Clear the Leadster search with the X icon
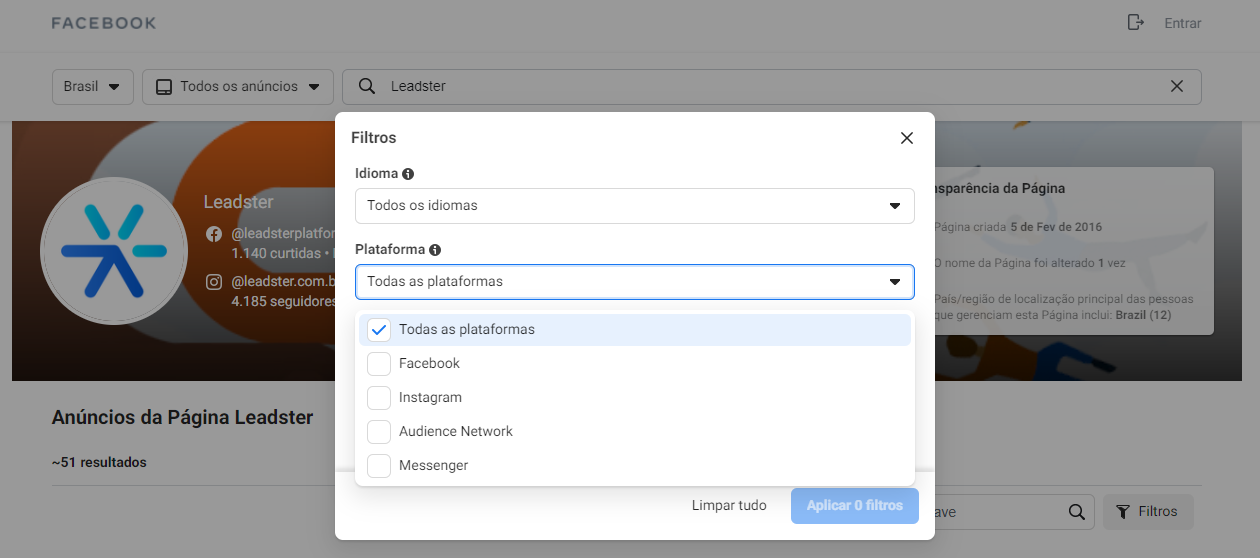The height and width of the screenshot is (558, 1260). point(1177,86)
